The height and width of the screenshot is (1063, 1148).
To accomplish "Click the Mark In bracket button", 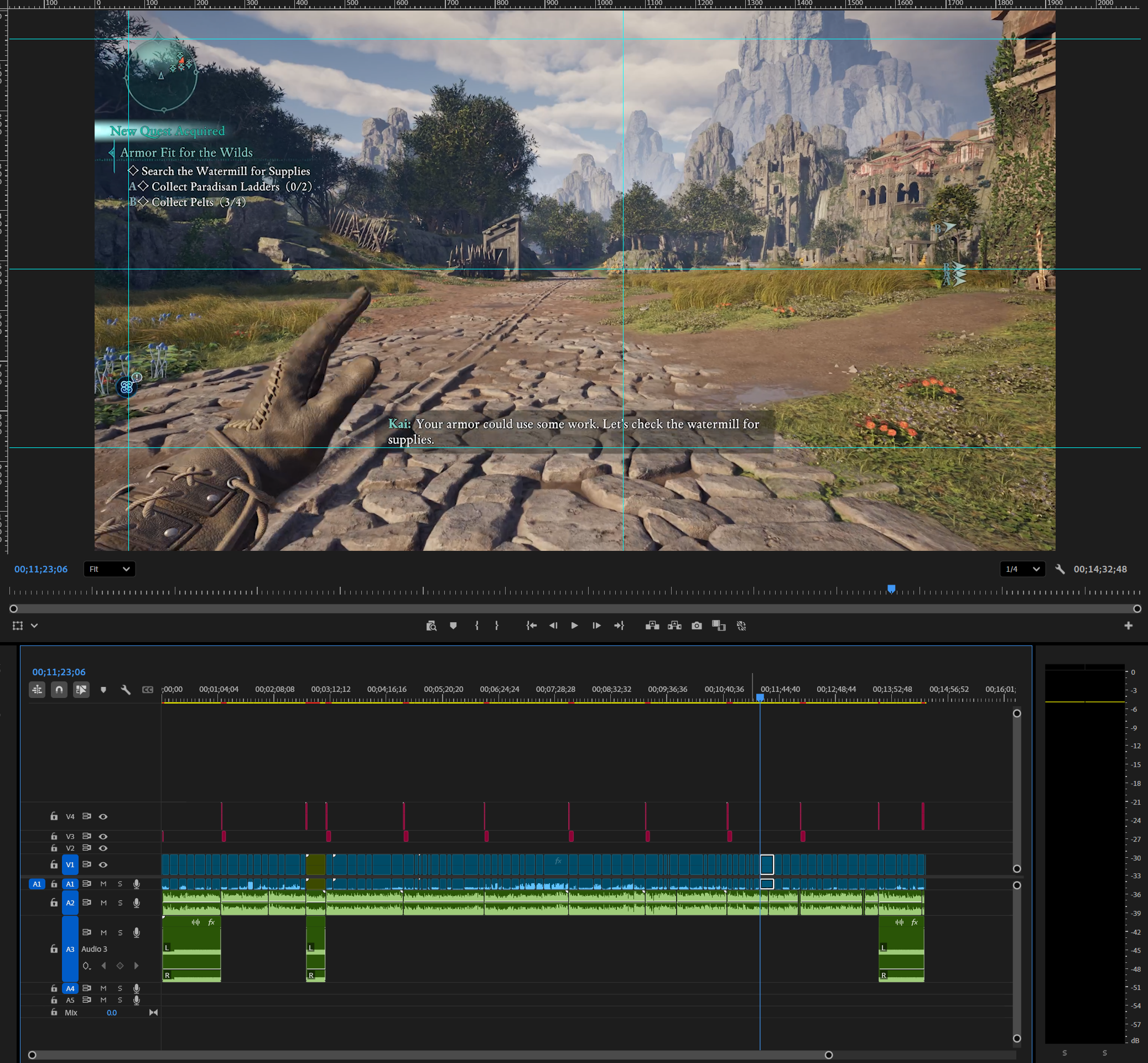I will 476,626.
